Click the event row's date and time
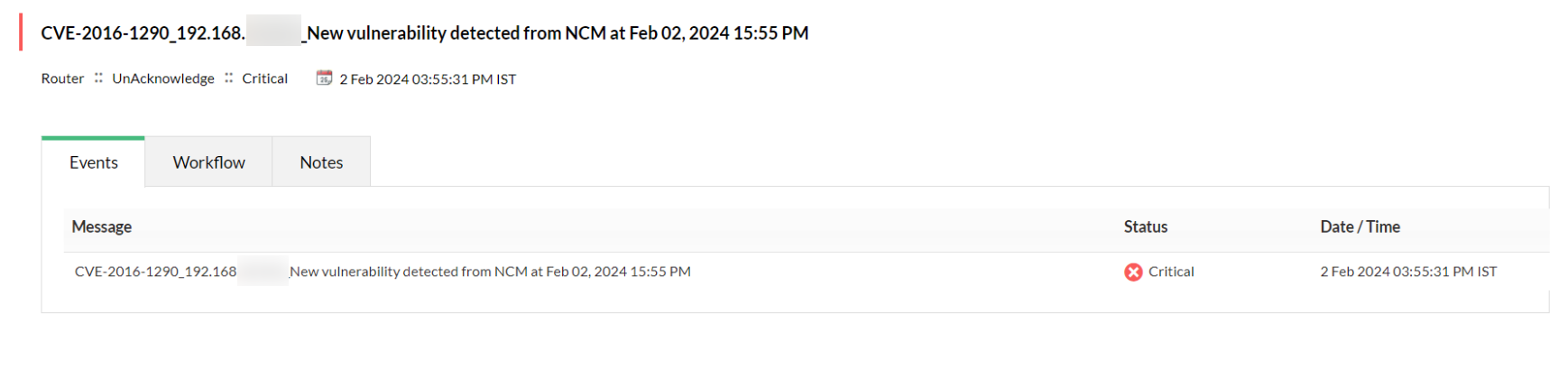The image size is (1568, 378). pos(1408,272)
